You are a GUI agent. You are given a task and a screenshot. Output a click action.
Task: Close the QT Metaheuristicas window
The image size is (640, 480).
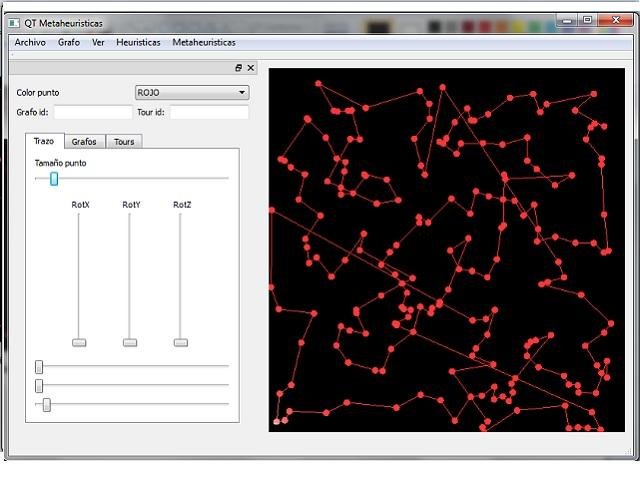point(616,20)
